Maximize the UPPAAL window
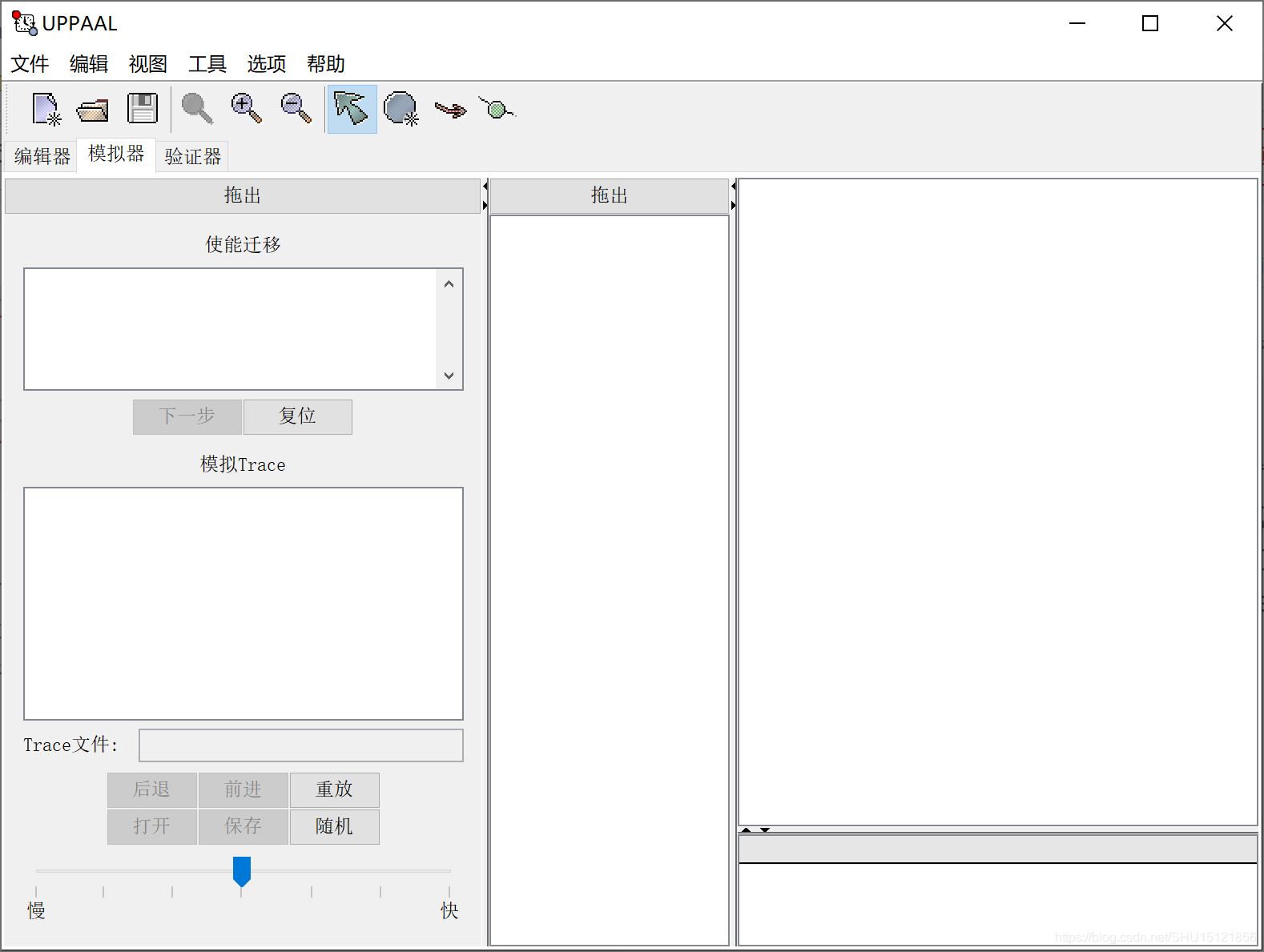This screenshot has width=1264, height=952. tap(1150, 23)
